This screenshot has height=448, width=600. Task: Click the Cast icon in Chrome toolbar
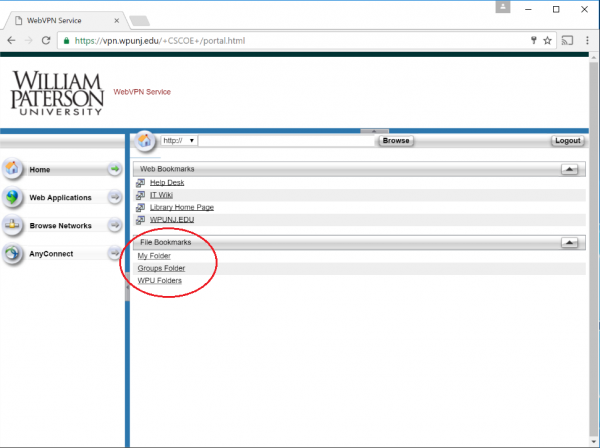pos(567,41)
